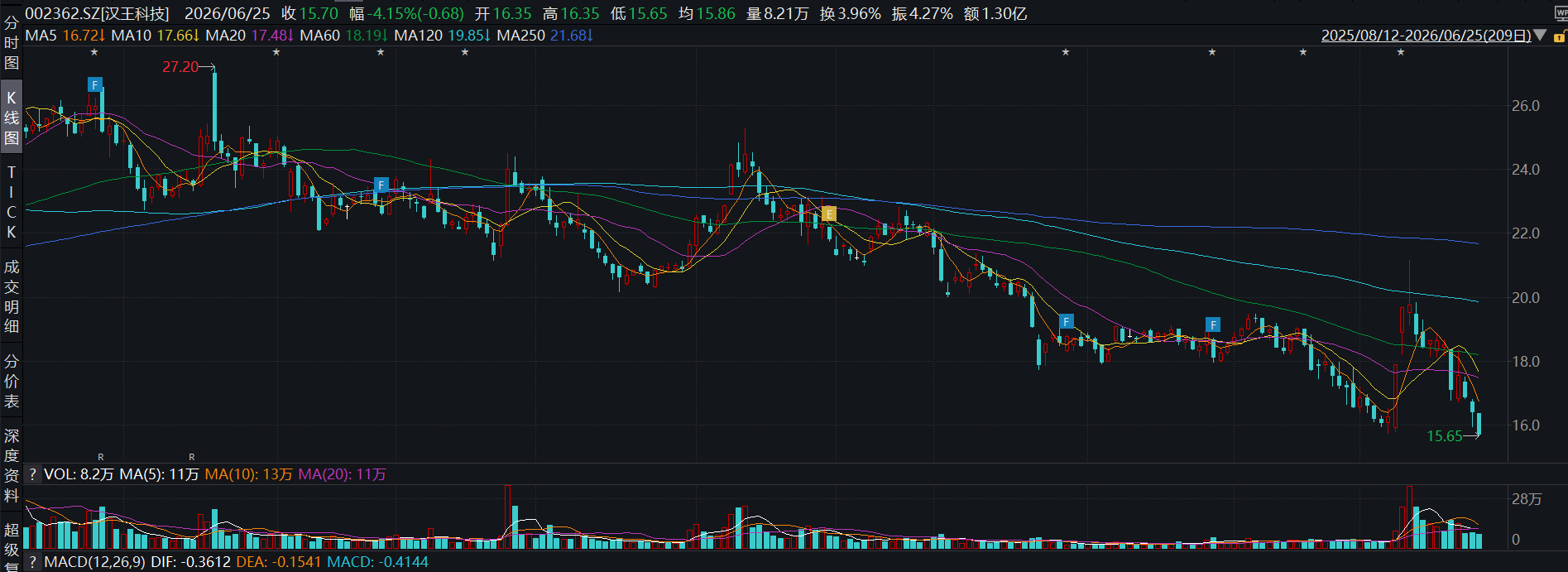
Task: Click the star marker above the third F flag
Action: click(1066, 52)
